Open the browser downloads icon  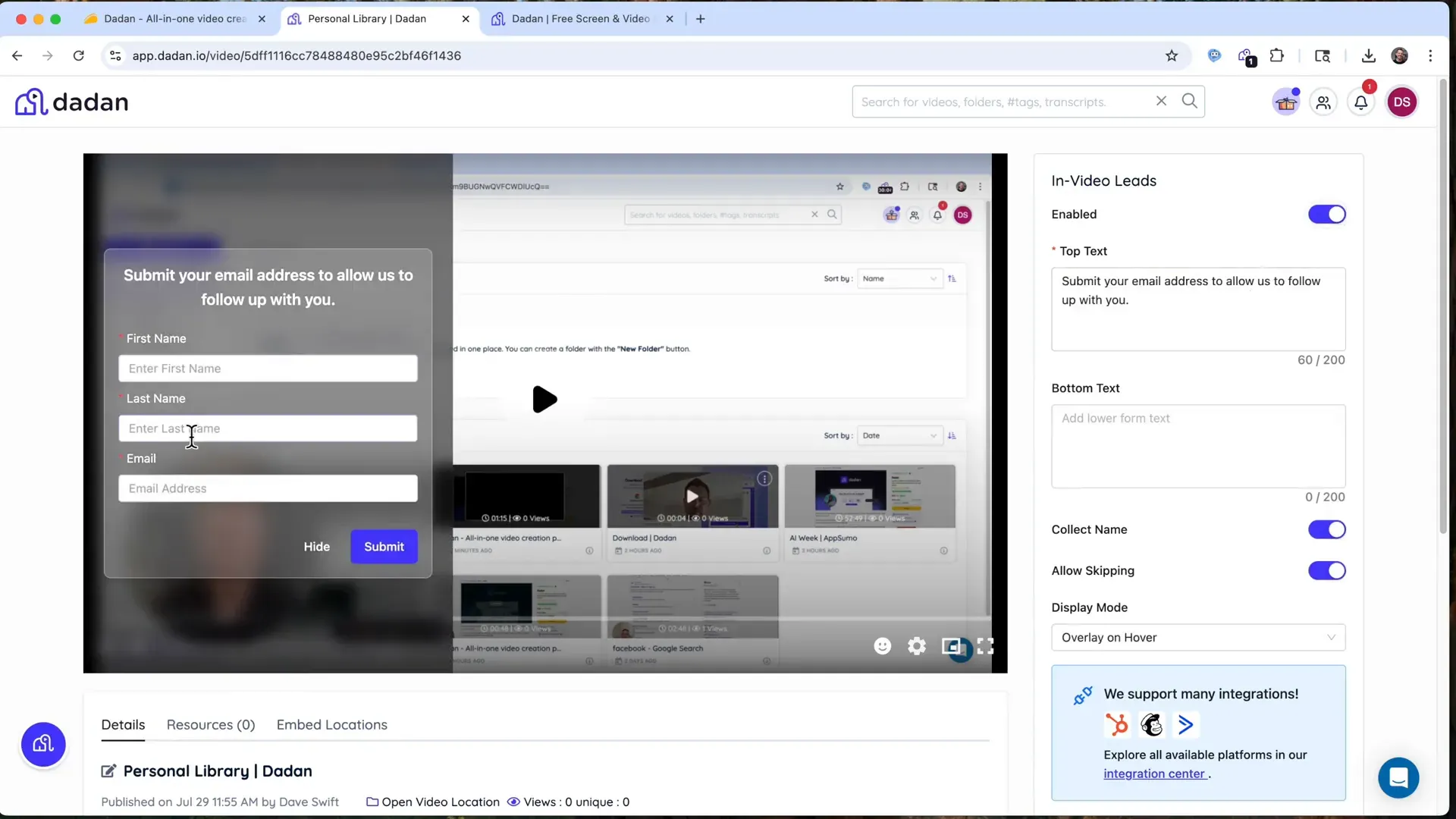1368,55
